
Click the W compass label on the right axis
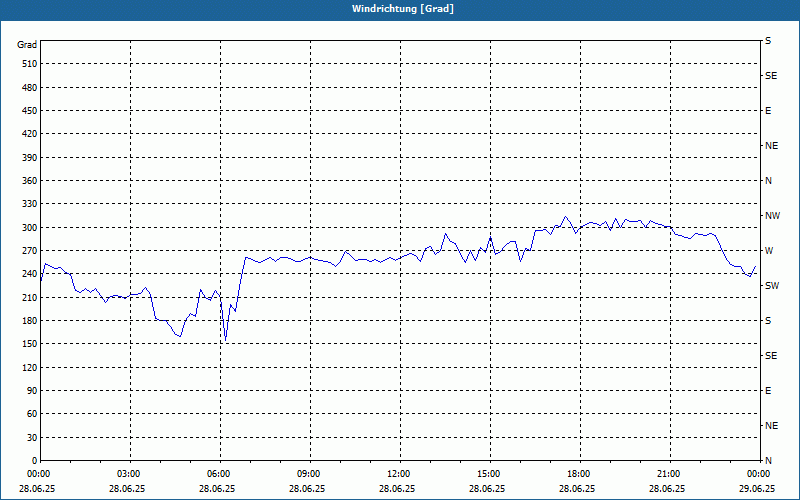click(769, 251)
